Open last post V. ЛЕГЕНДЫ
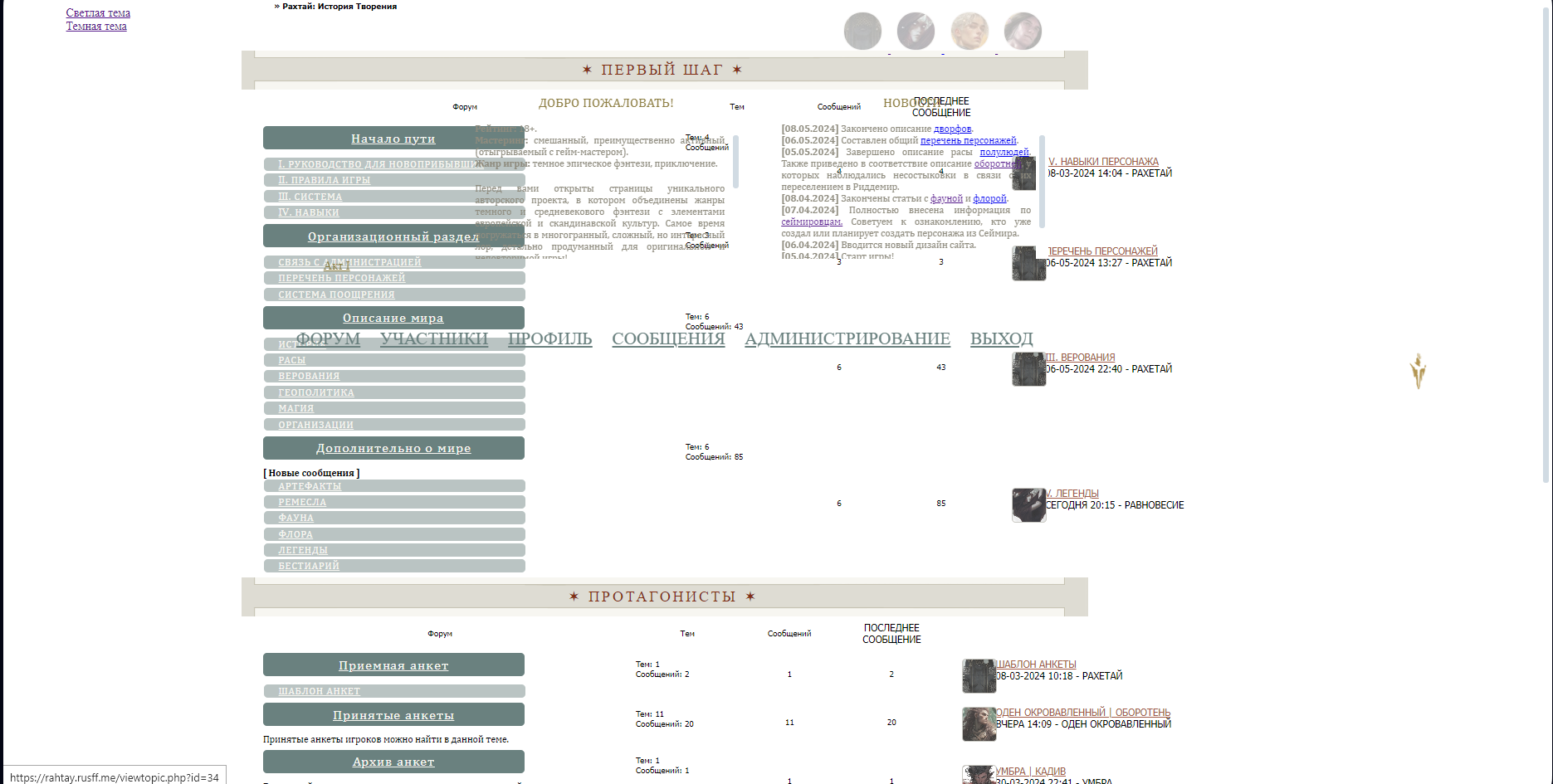1553x784 pixels. click(x=1072, y=494)
